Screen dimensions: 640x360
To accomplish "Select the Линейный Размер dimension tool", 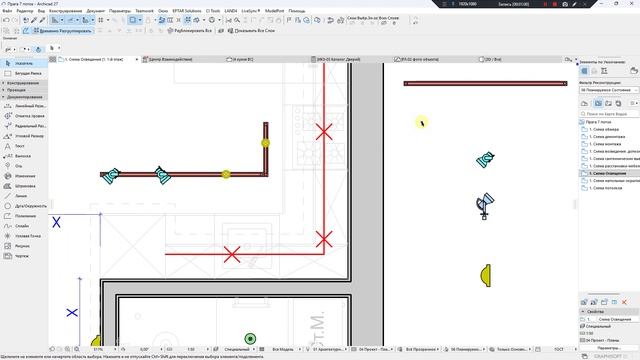I will [24, 106].
